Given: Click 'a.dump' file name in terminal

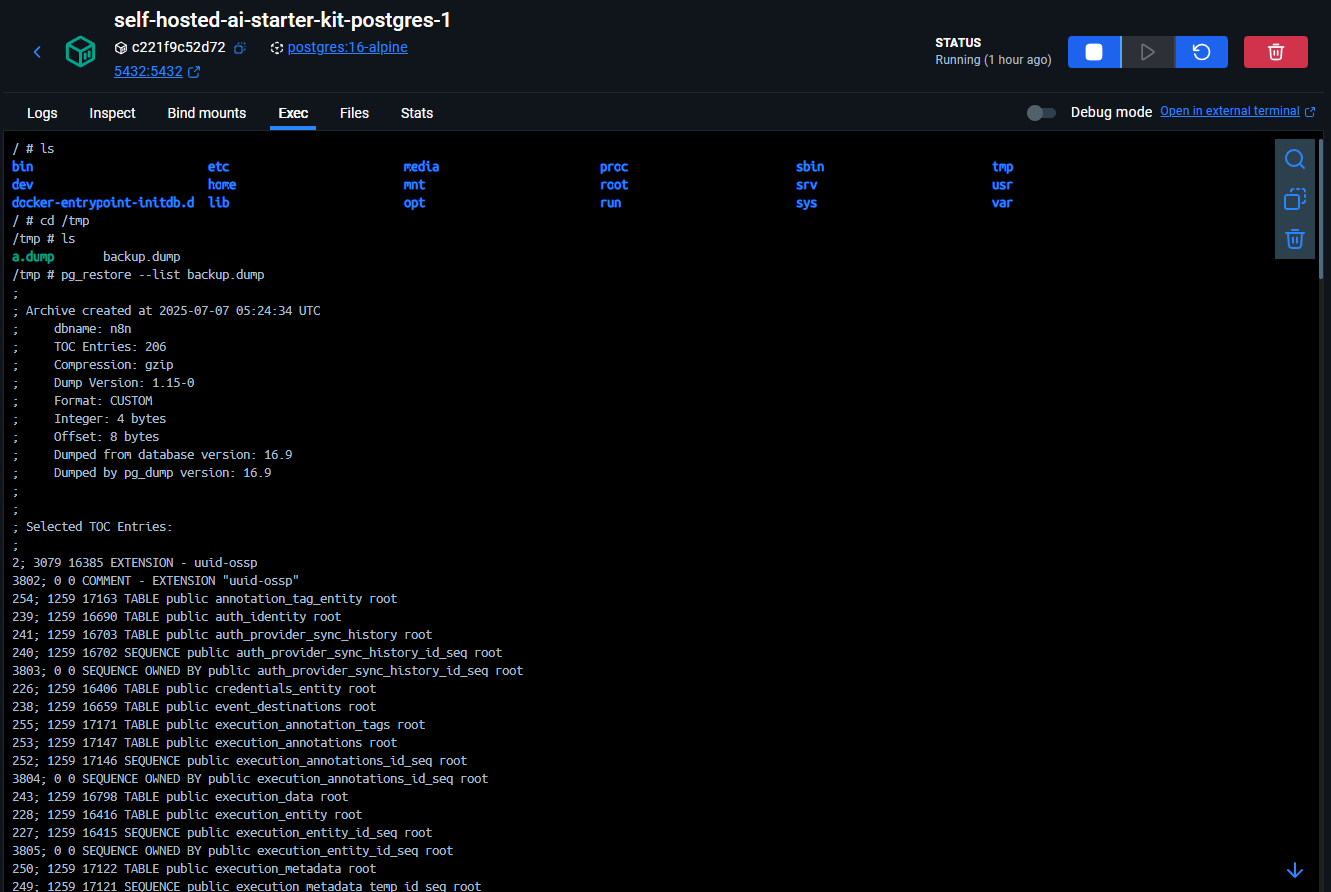Looking at the screenshot, I should [x=33, y=257].
